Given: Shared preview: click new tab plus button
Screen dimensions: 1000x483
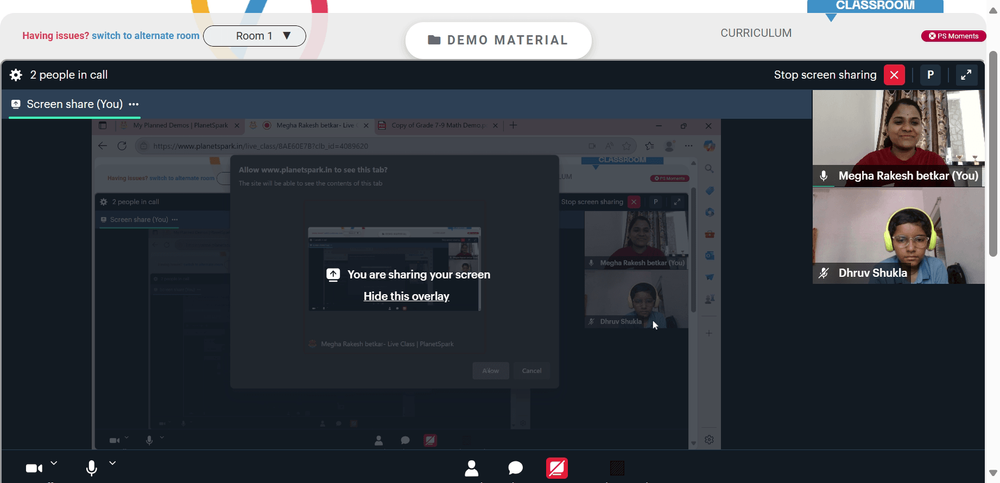Looking at the screenshot, I should (513, 126).
